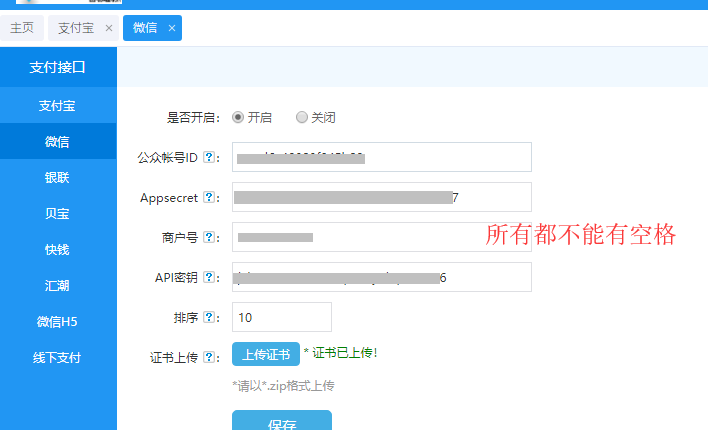Click the 上传证书 button
708x430 pixels.
point(266,354)
